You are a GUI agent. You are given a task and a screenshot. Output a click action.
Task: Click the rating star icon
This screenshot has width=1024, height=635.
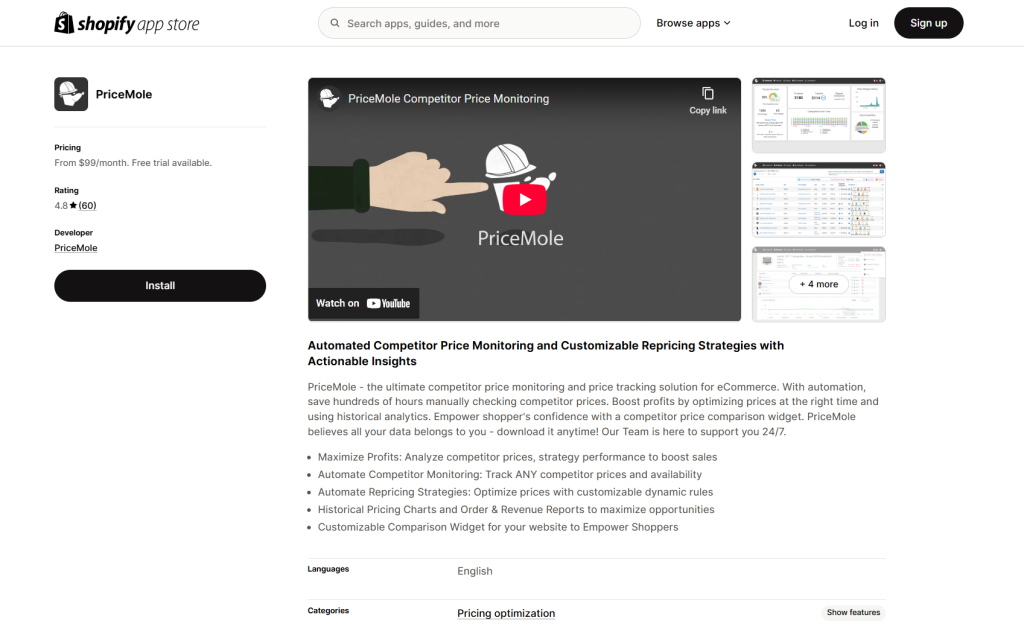pyautogui.click(x=73, y=205)
